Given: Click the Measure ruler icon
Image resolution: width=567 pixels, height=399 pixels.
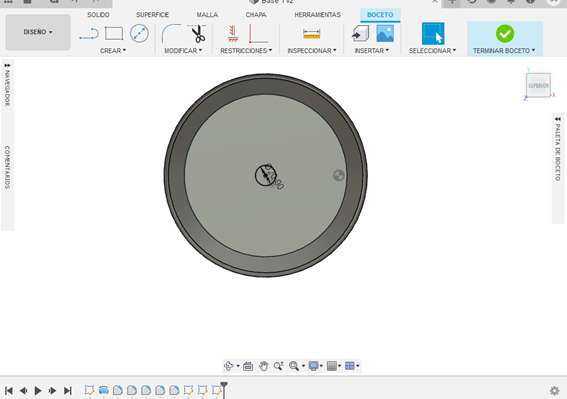Looking at the screenshot, I should [311, 34].
